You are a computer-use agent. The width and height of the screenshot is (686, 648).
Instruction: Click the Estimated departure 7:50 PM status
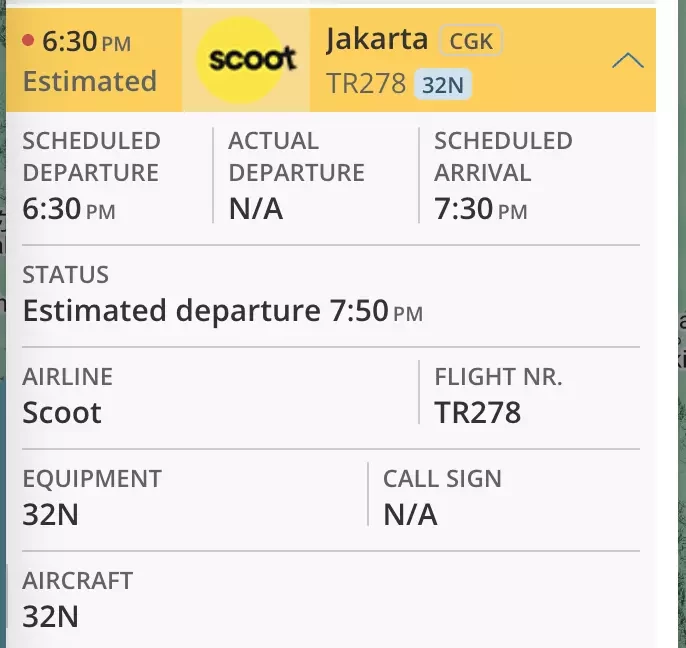[x=223, y=311]
